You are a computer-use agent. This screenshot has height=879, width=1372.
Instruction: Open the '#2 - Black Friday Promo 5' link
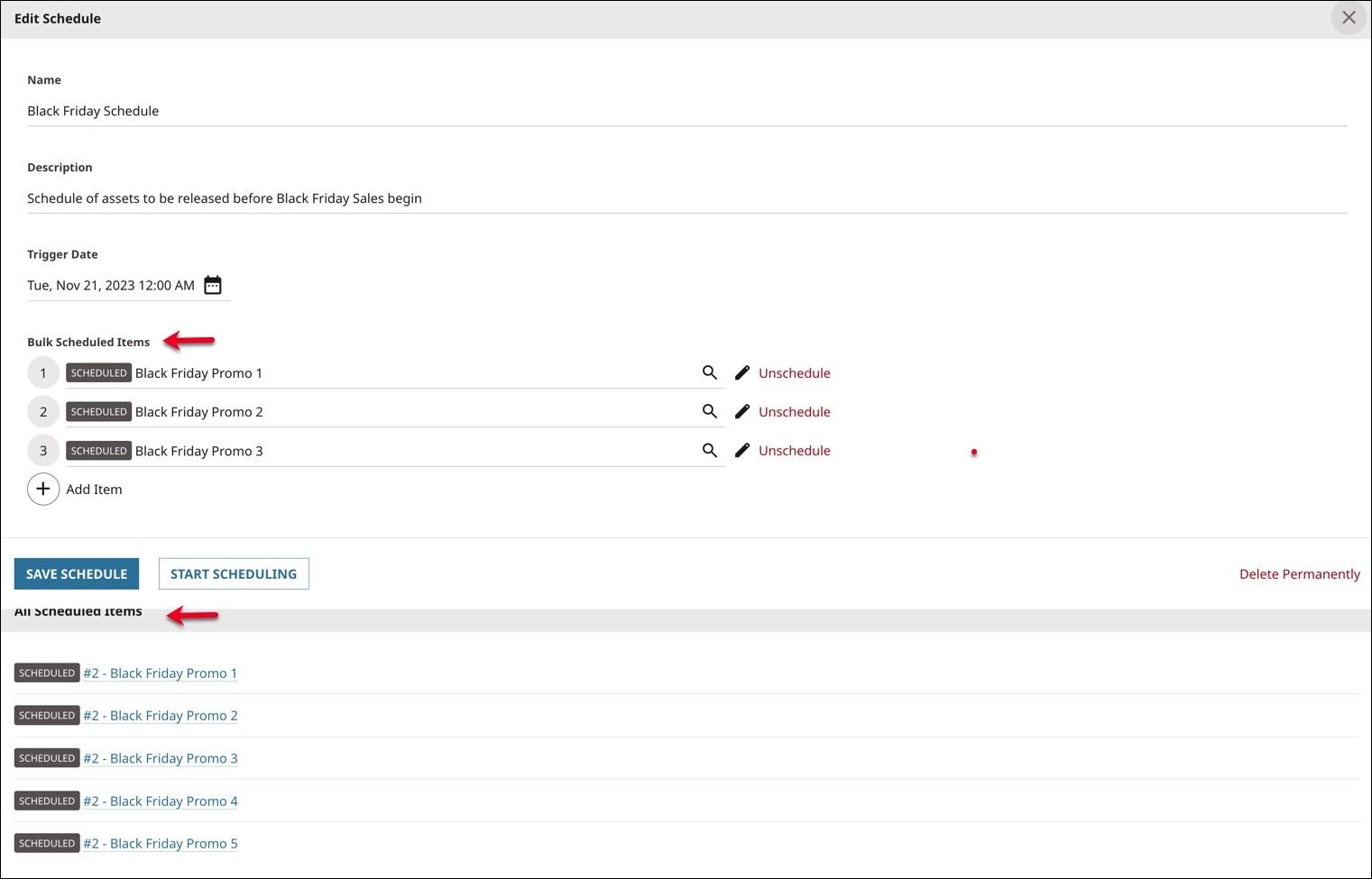click(x=160, y=844)
